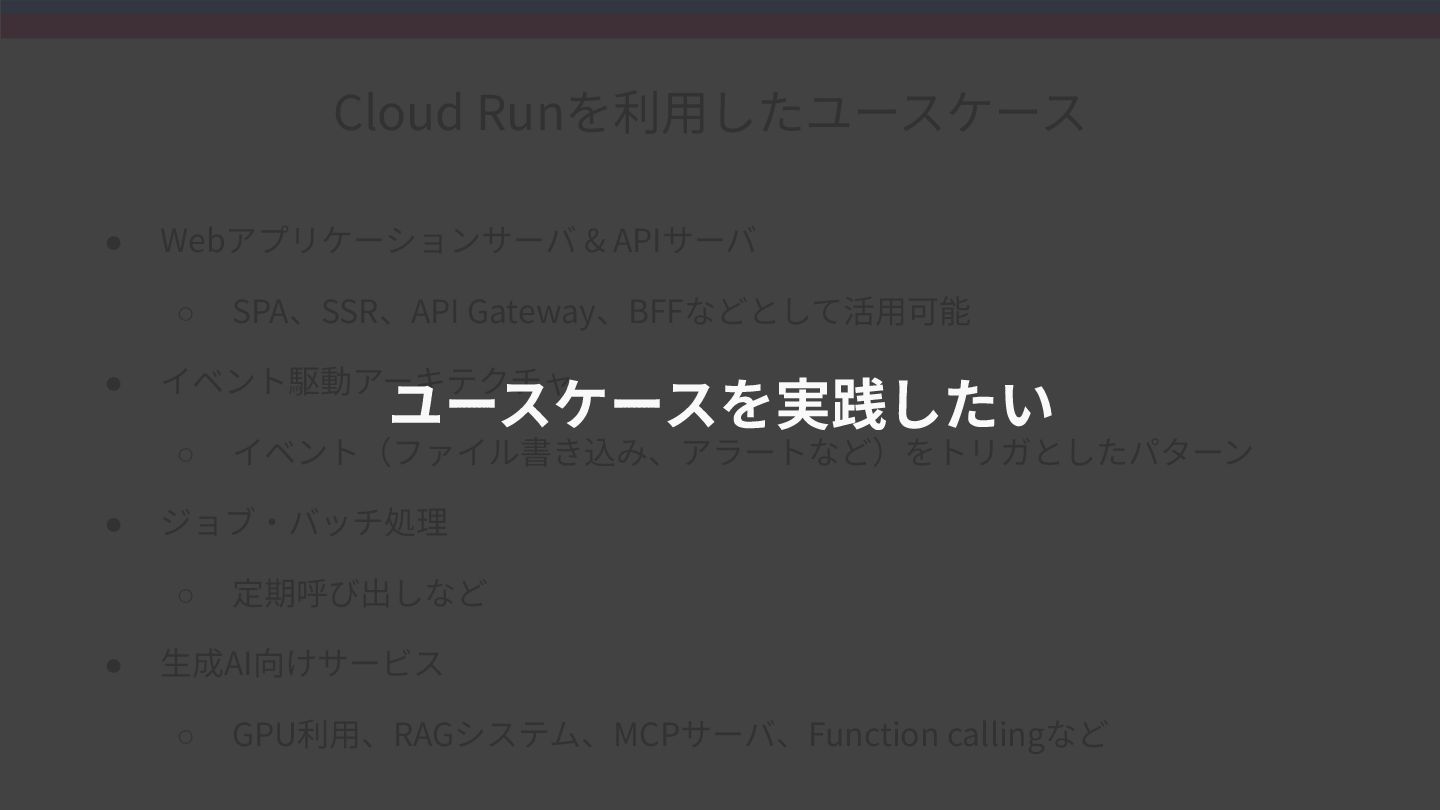Select the bullet Webアプリケーションサーバ & APIサーバ
The width and height of the screenshot is (1440, 810).
coord(458,240)
